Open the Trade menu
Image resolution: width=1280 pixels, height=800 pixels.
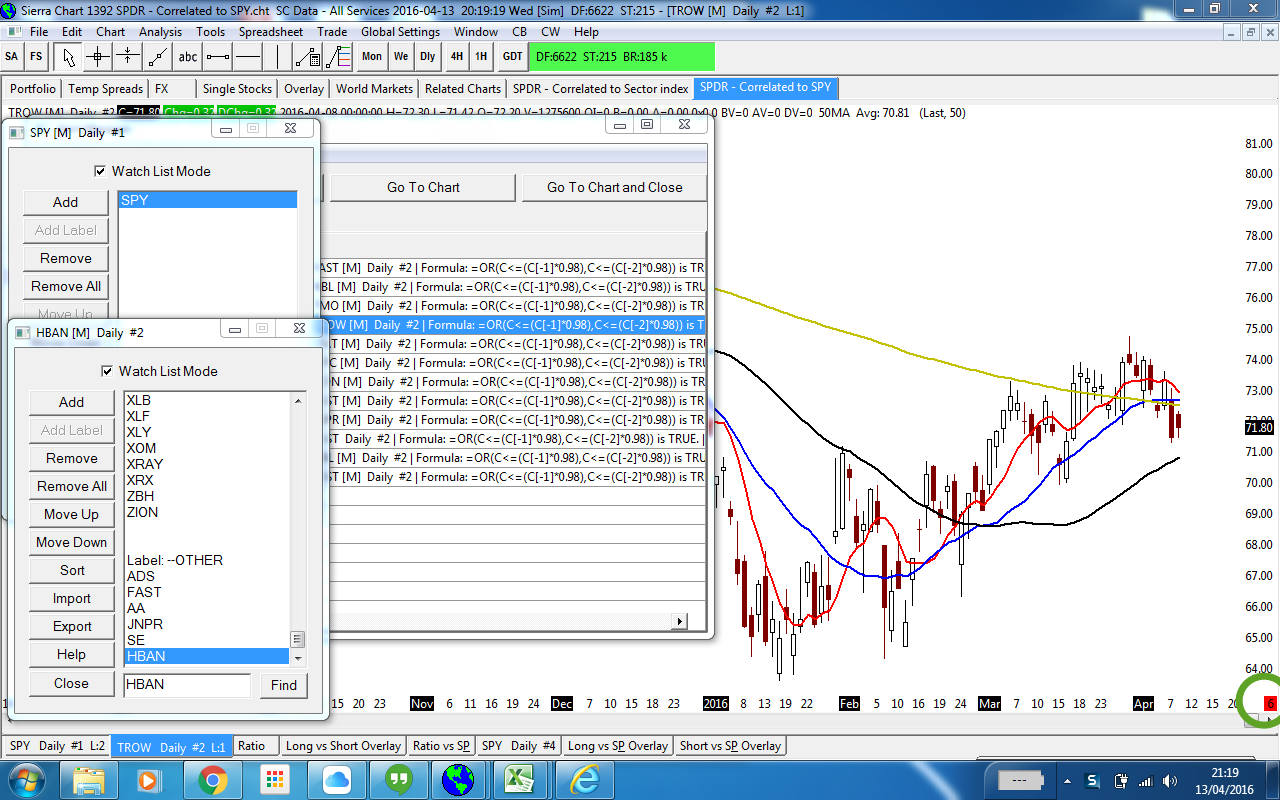[332, 32]
